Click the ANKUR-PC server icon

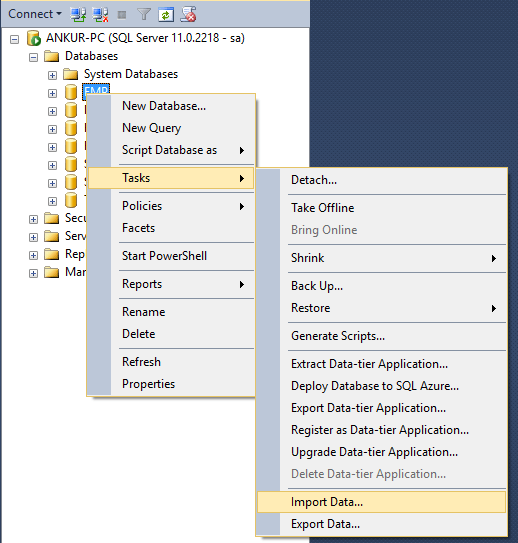click(x=34, y=38)
